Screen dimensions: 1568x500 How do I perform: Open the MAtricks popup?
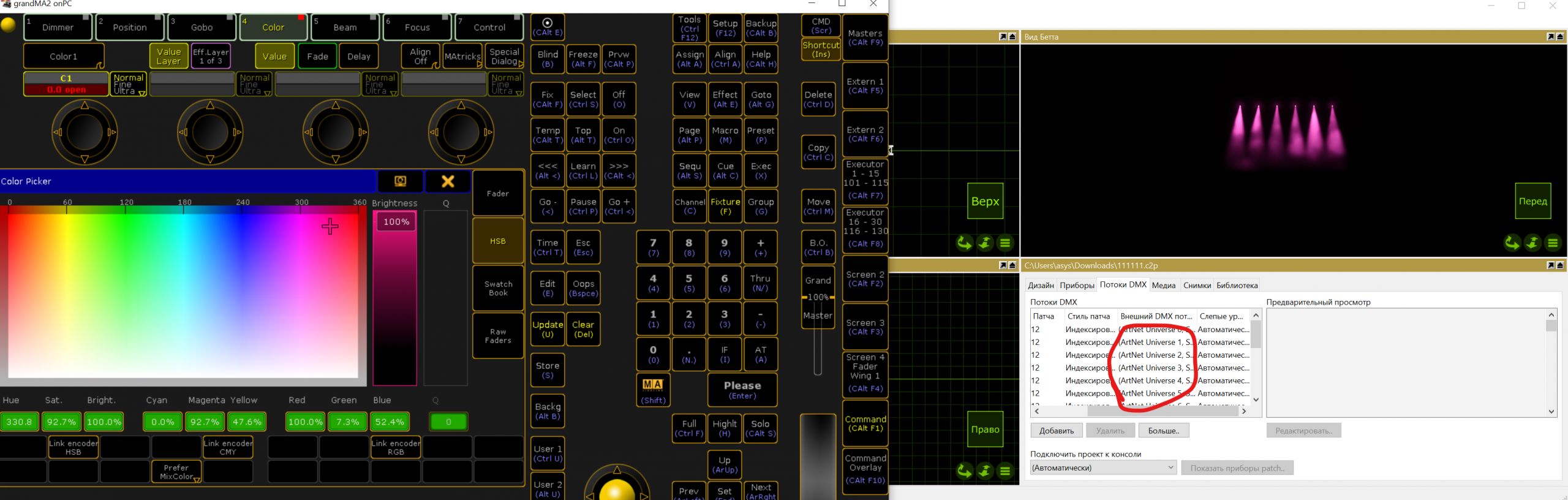462,56
